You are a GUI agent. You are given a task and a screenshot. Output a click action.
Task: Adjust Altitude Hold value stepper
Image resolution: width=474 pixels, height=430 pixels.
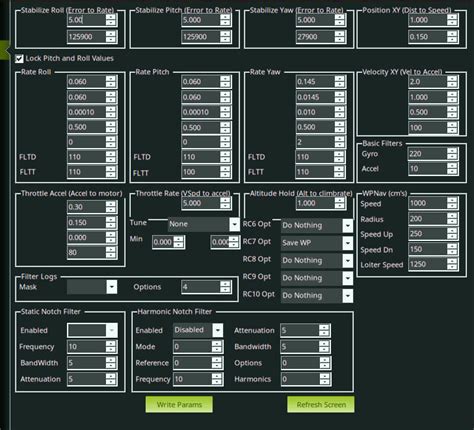[340, 203]
